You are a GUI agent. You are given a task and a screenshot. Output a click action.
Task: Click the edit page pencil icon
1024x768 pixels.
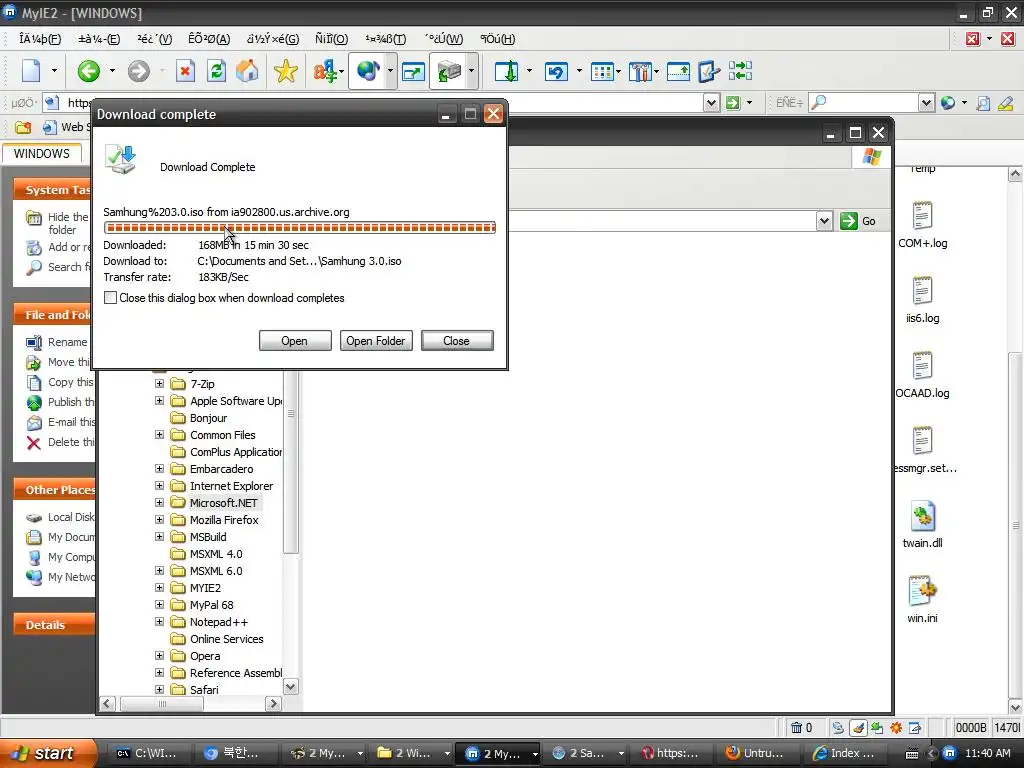coord(709,71)
